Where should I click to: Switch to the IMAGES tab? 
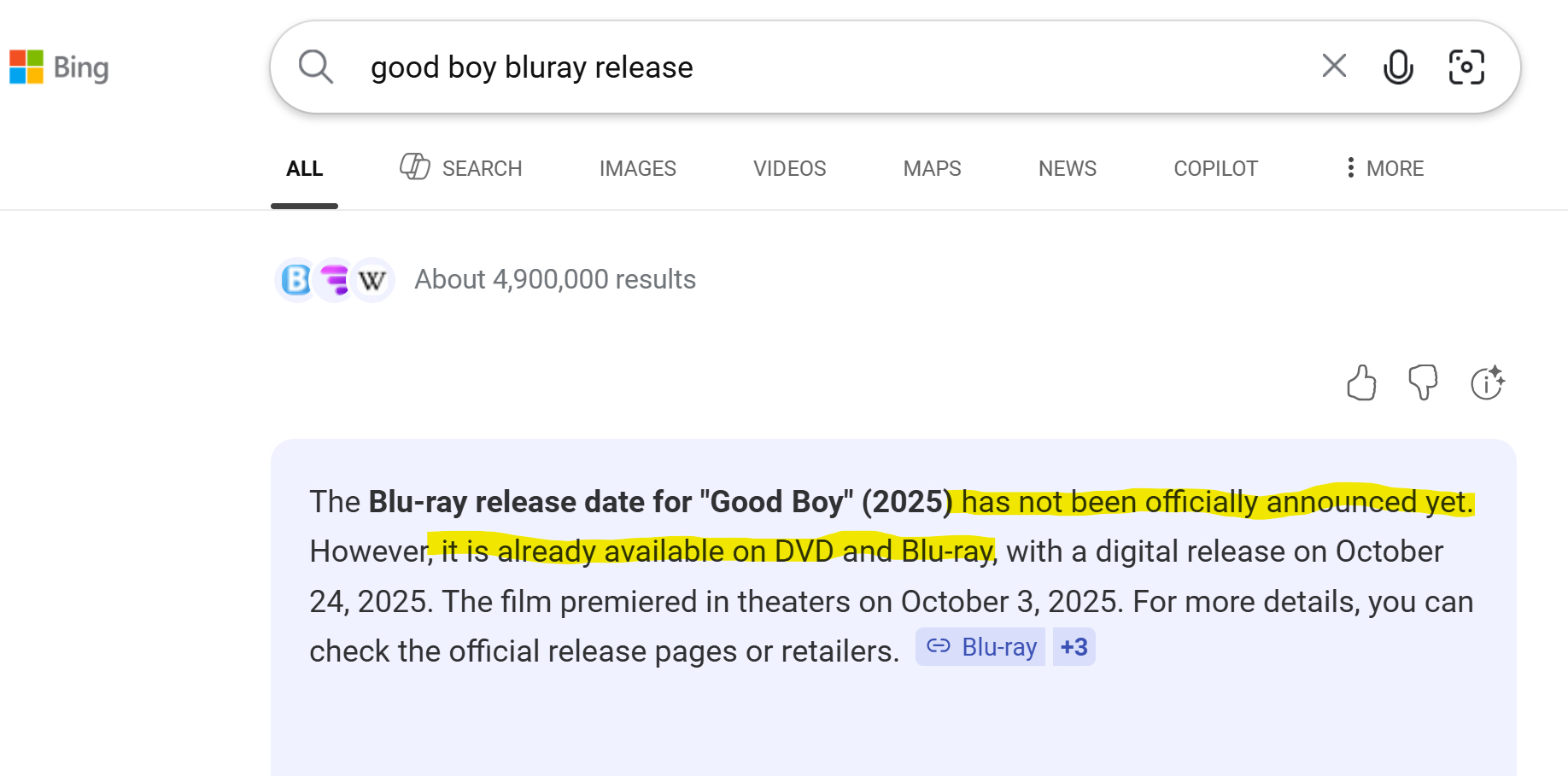point(637,169)
